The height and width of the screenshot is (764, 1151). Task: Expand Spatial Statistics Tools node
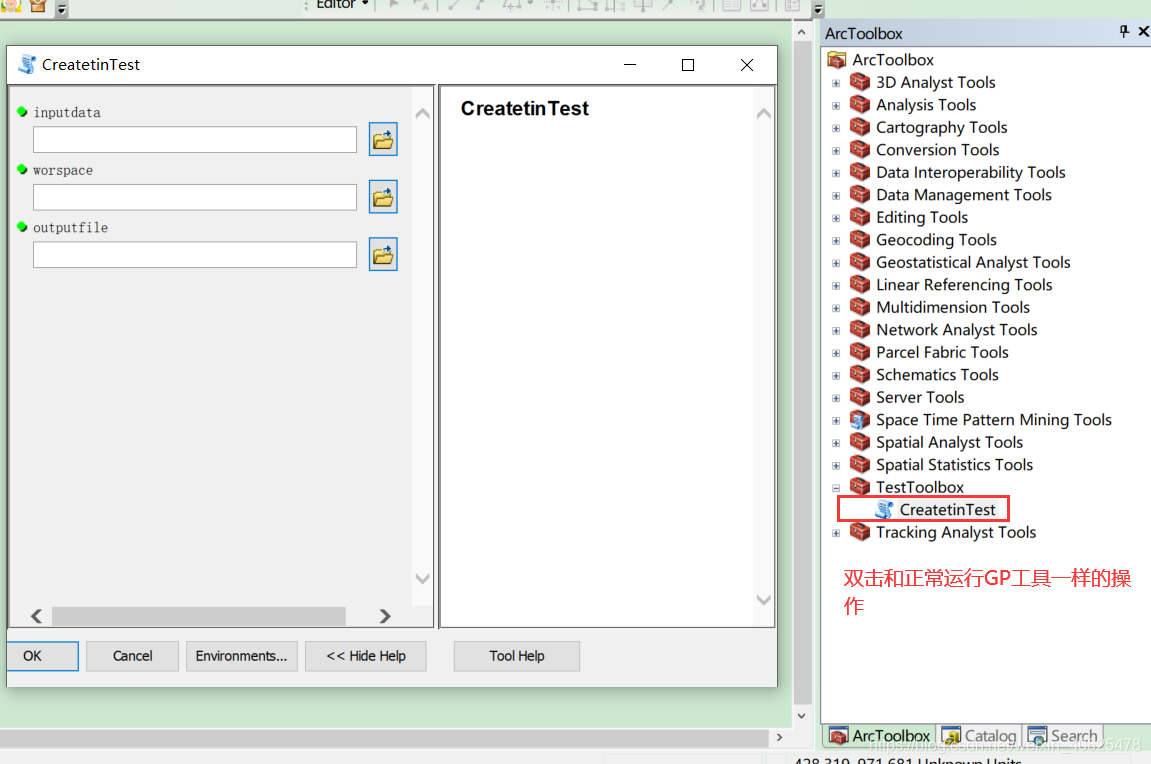836,466
